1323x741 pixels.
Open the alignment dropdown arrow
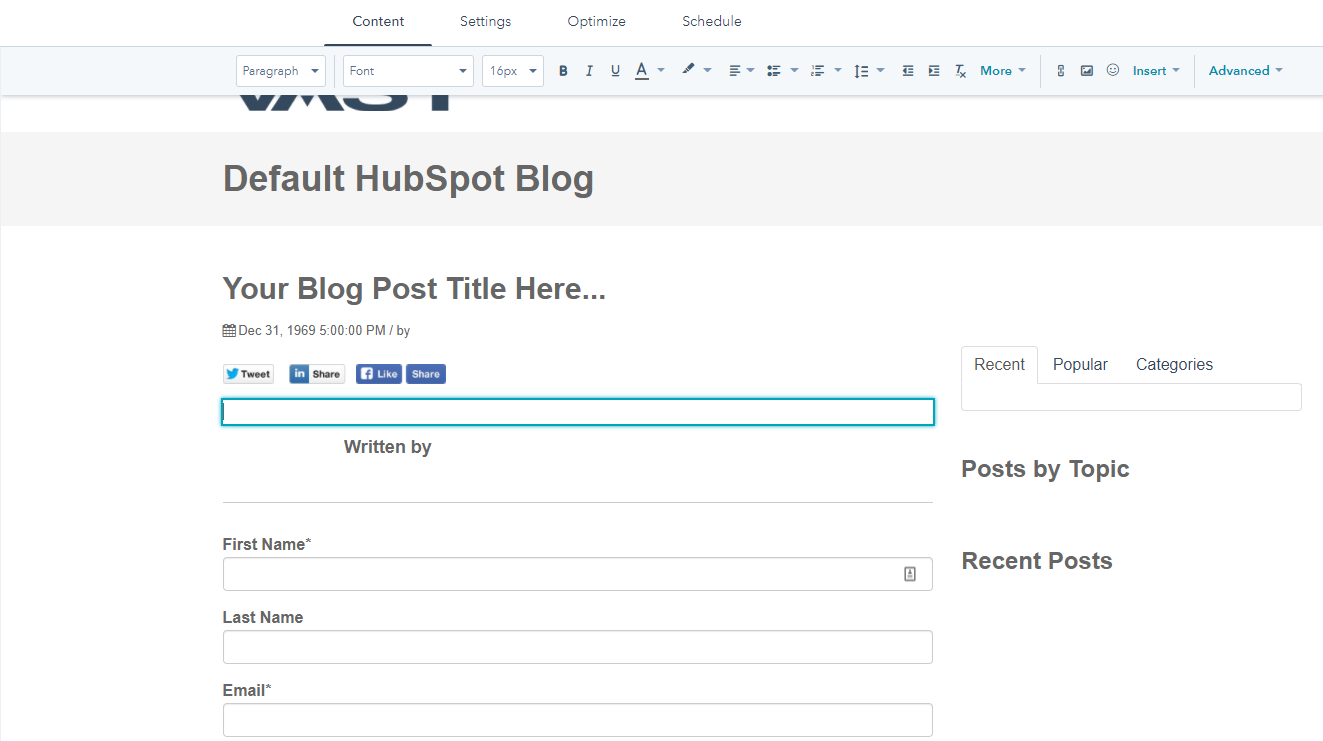coord(751,71)
